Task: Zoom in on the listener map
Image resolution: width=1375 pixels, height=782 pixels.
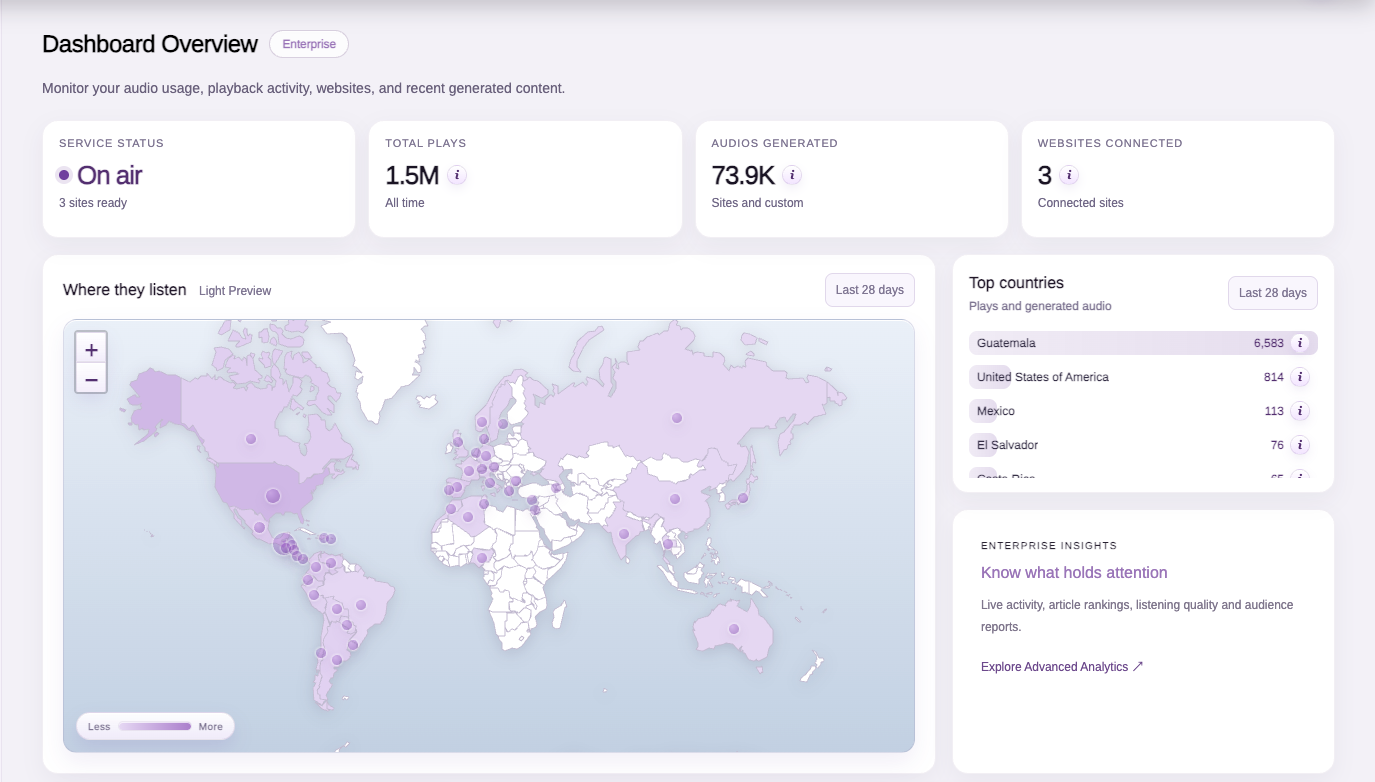Action: (91, 349)
